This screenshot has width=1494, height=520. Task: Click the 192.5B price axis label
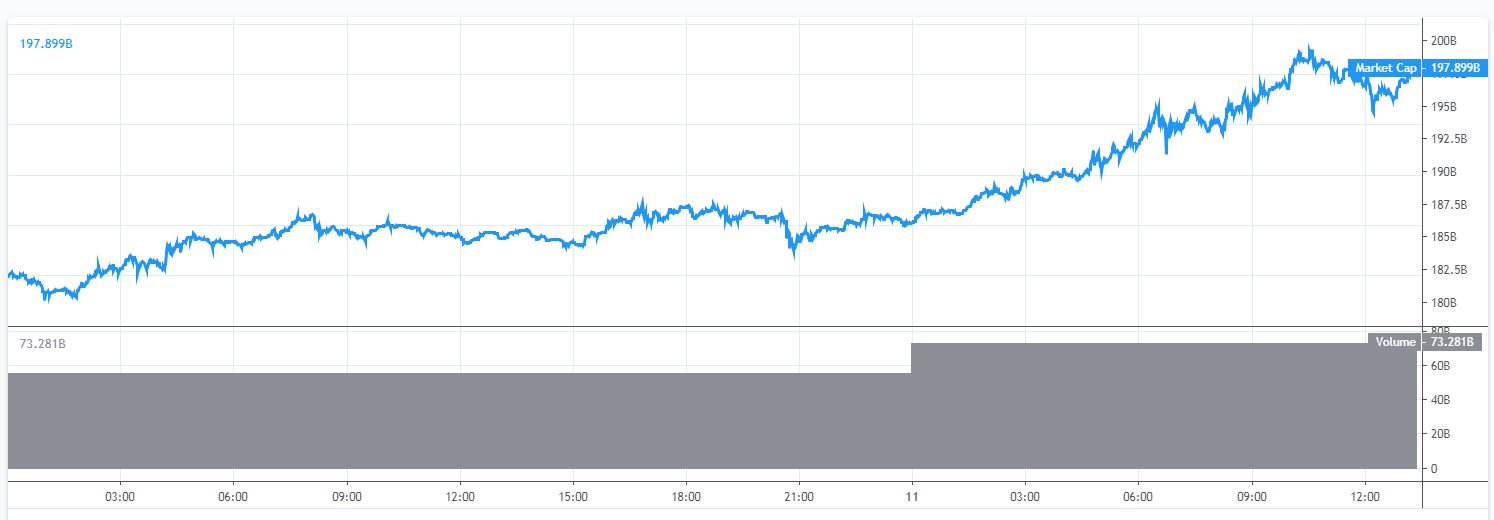1448,139
